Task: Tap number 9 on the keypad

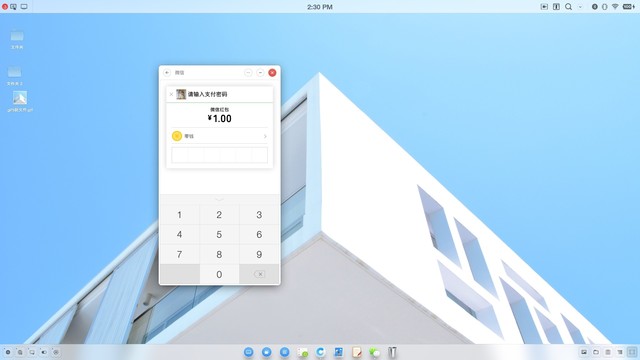Action: click(259, 254)
